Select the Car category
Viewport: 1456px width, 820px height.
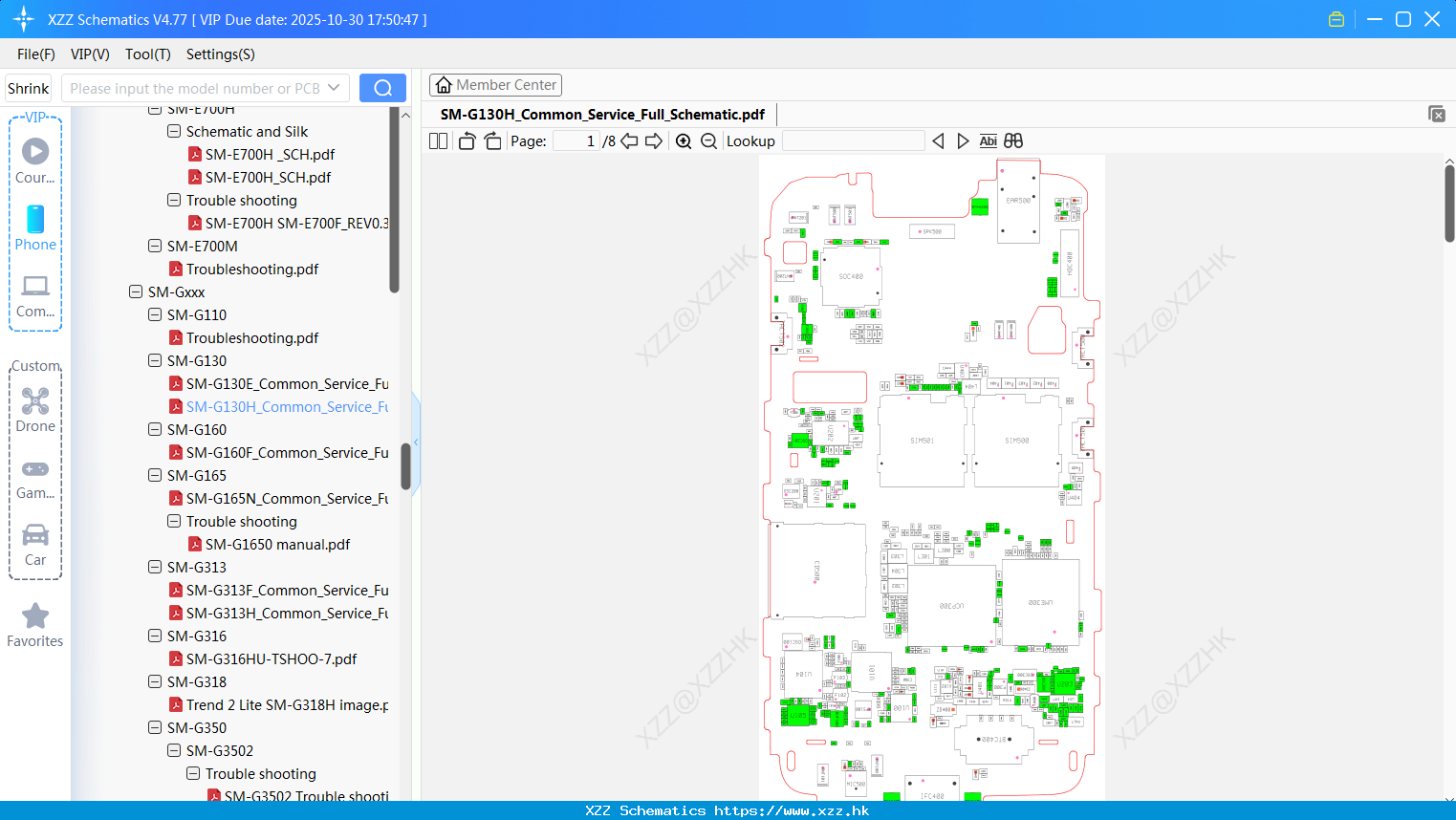pos(35,545)
